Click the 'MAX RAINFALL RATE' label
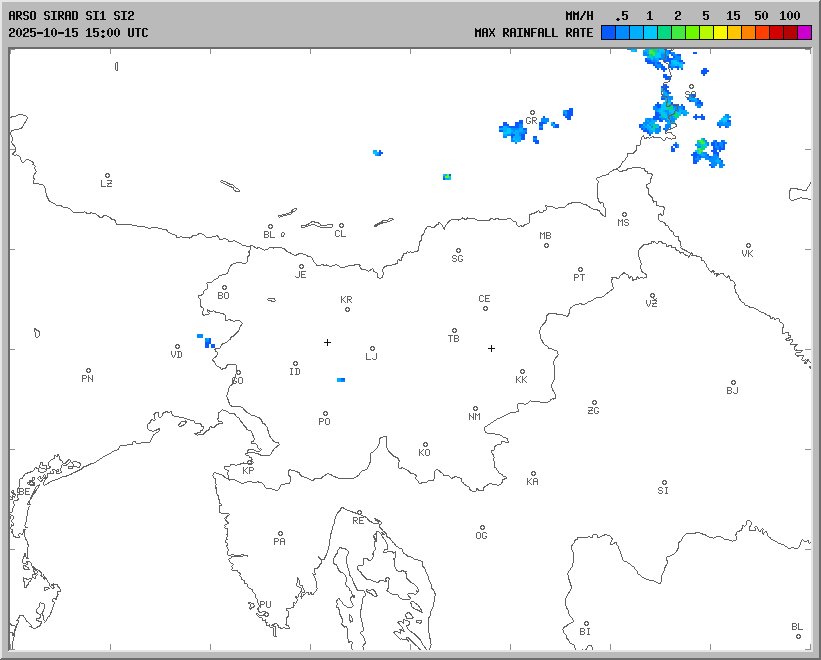This screenshot has width=821, height=660. [x=533, y=32]
